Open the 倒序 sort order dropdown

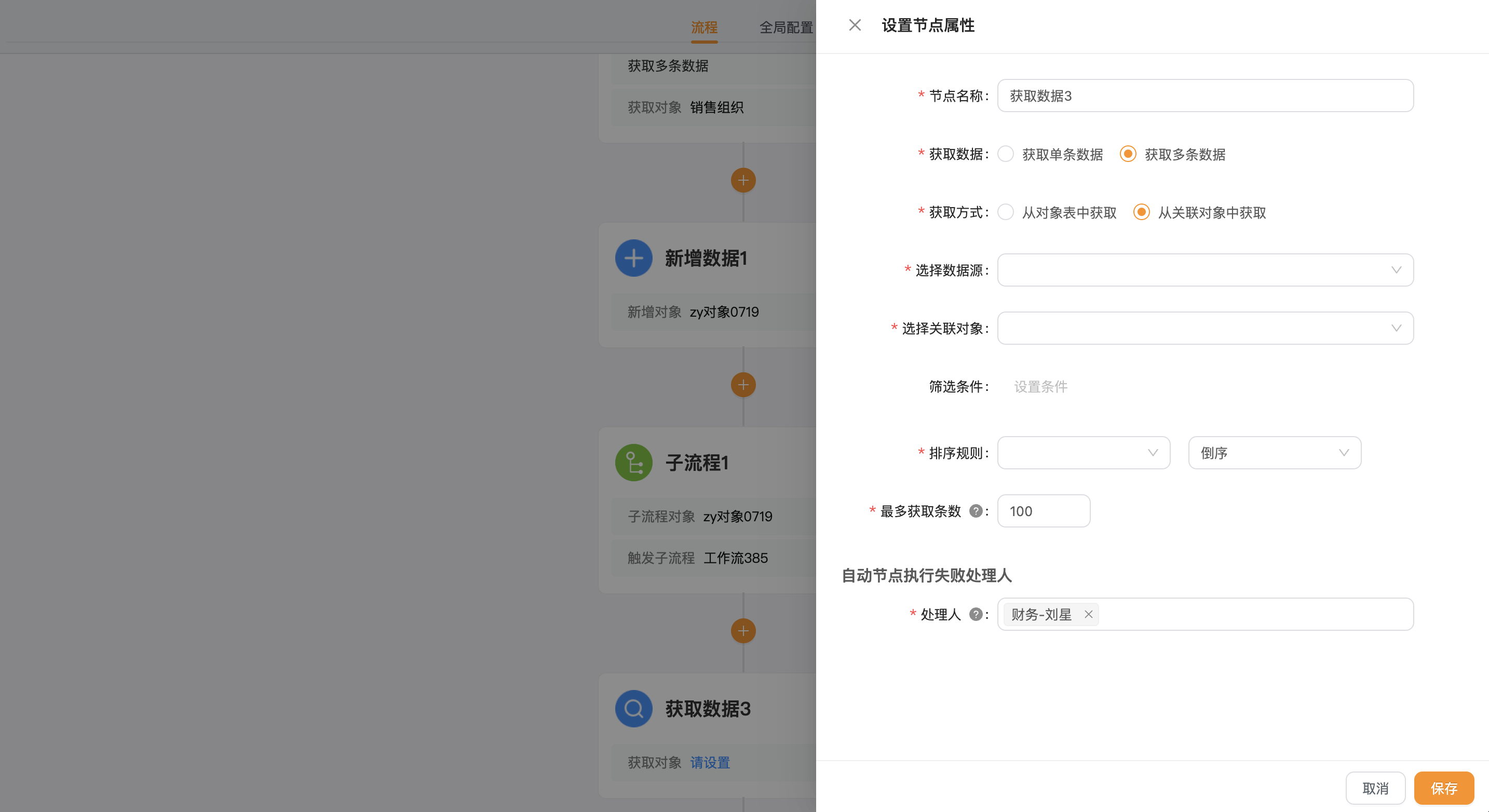[x=1275, y=453]
